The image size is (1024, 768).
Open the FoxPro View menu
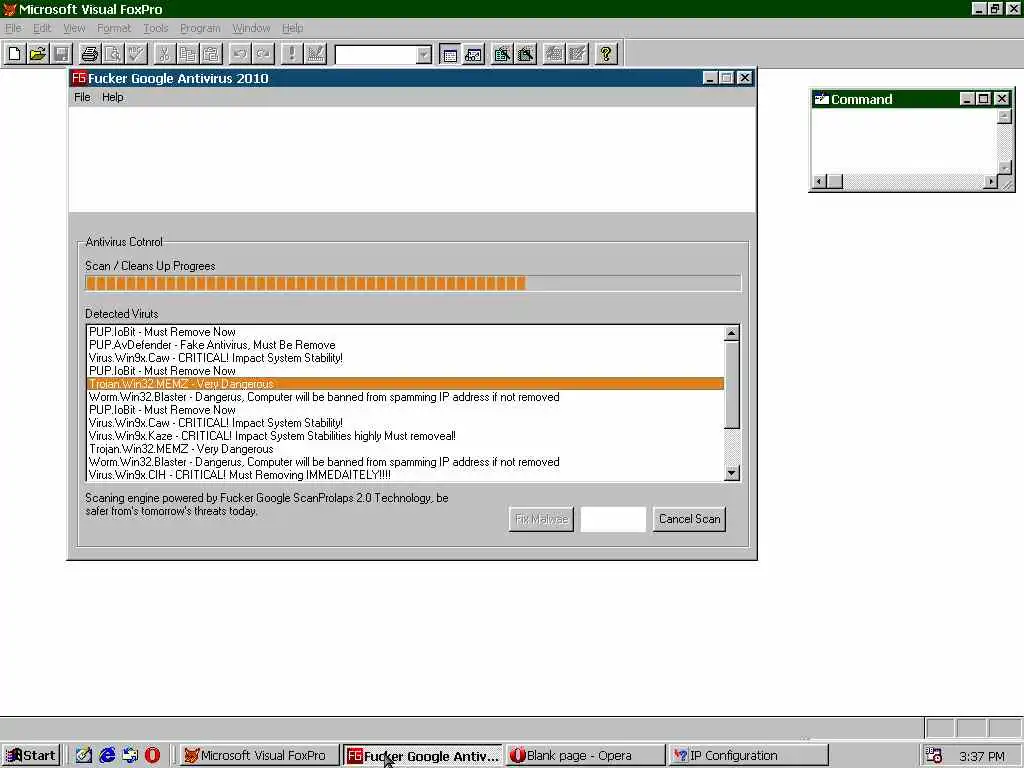74,28
